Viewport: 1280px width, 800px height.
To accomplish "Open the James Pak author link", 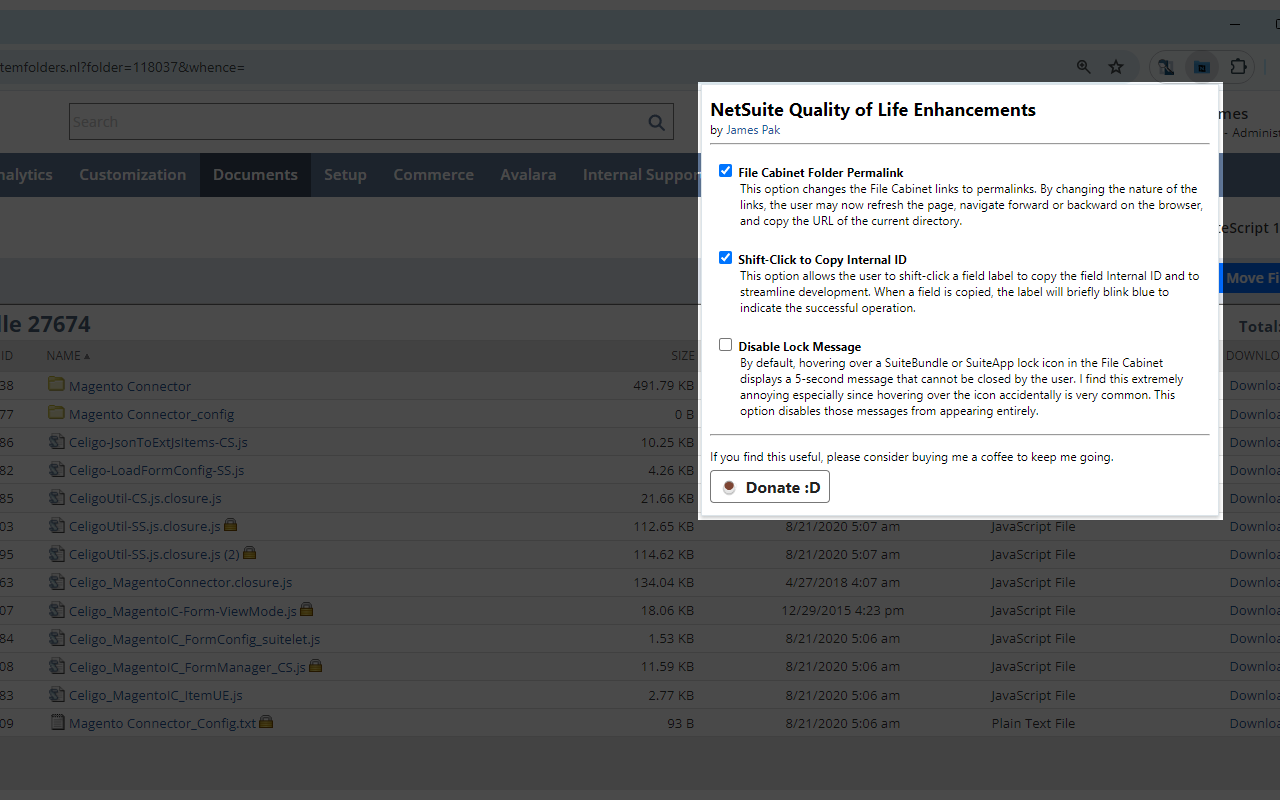I will [x=752, y=129].
